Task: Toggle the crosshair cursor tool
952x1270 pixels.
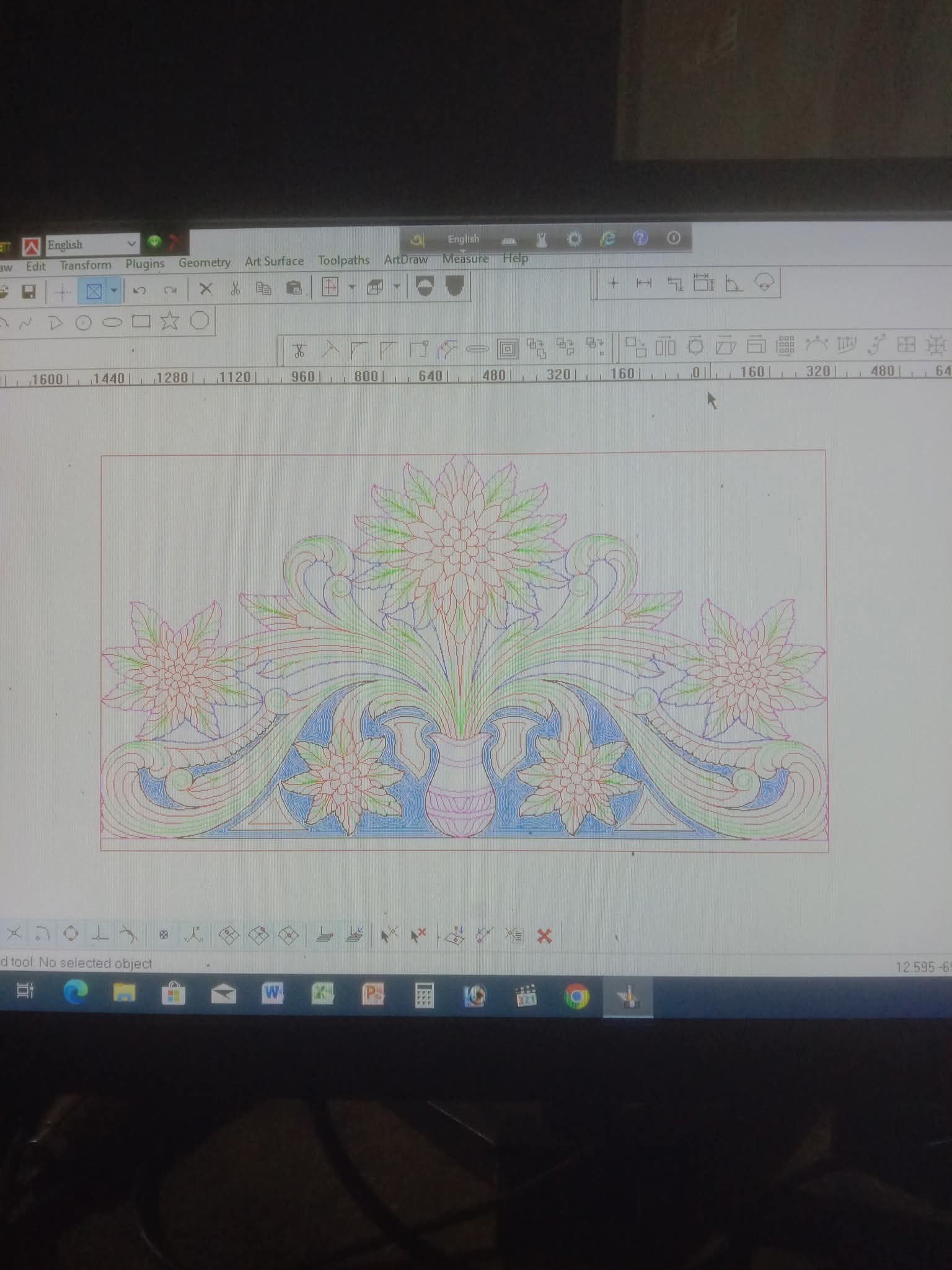Action: [62, 291]
